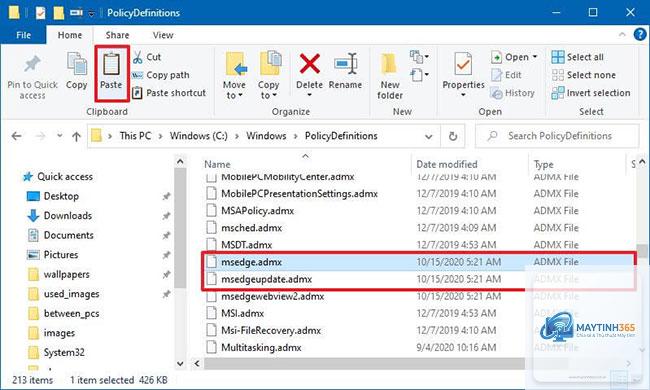Click the Rename button
Image resolution: width=650 pixels, height=390 pixels.
point(345,71)
